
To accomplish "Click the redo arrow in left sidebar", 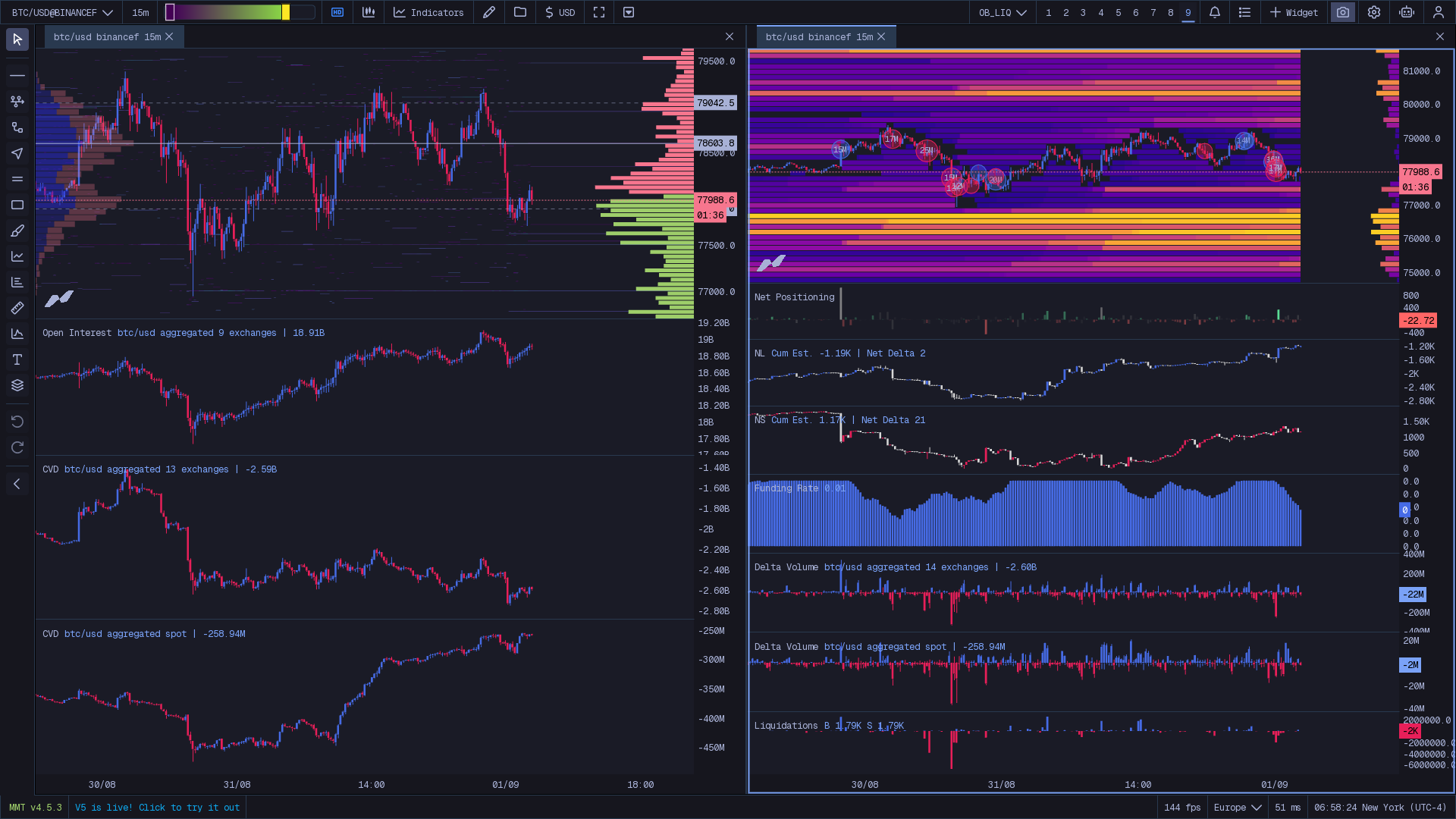I will (x=17, y=447).
